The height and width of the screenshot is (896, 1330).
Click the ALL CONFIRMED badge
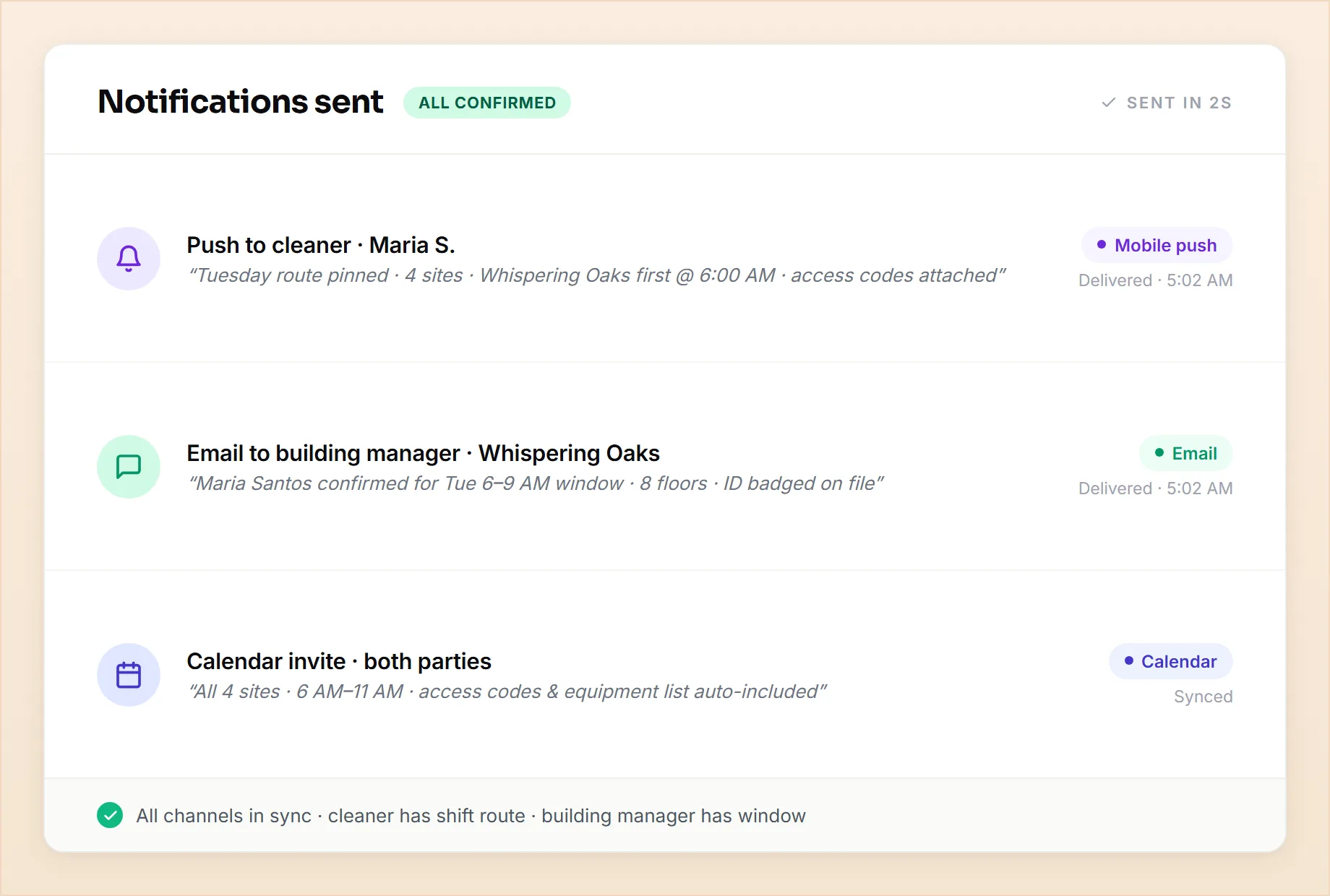point(487,103)
